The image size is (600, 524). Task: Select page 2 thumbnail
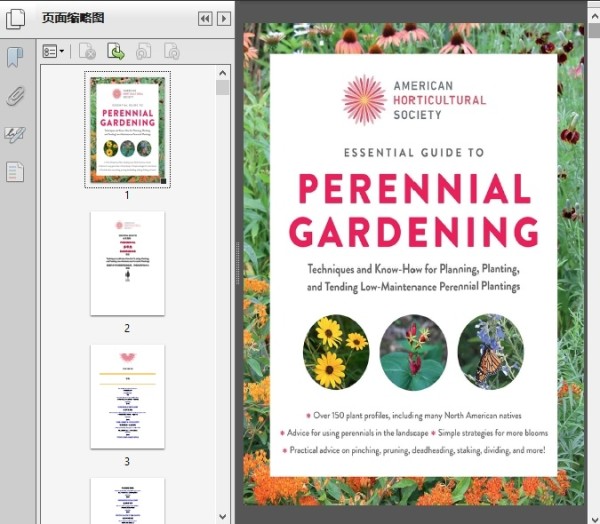coord(127,263)
